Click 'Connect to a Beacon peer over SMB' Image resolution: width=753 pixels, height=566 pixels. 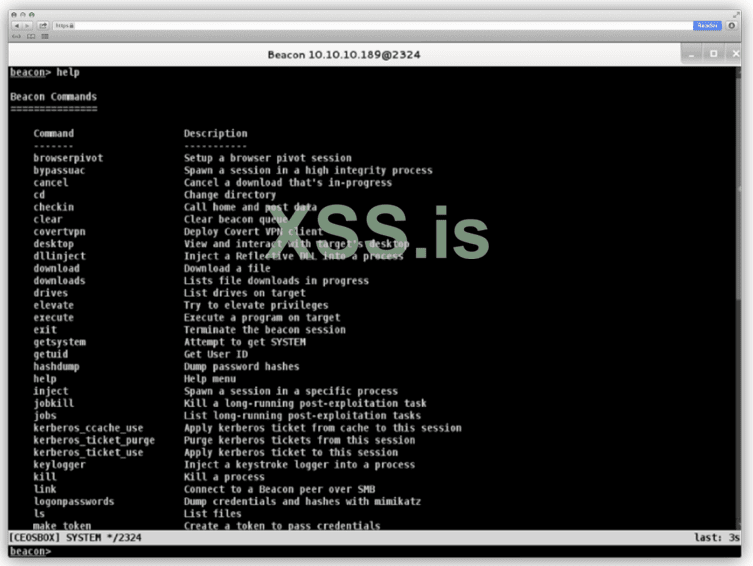click(x=279, y=489)
